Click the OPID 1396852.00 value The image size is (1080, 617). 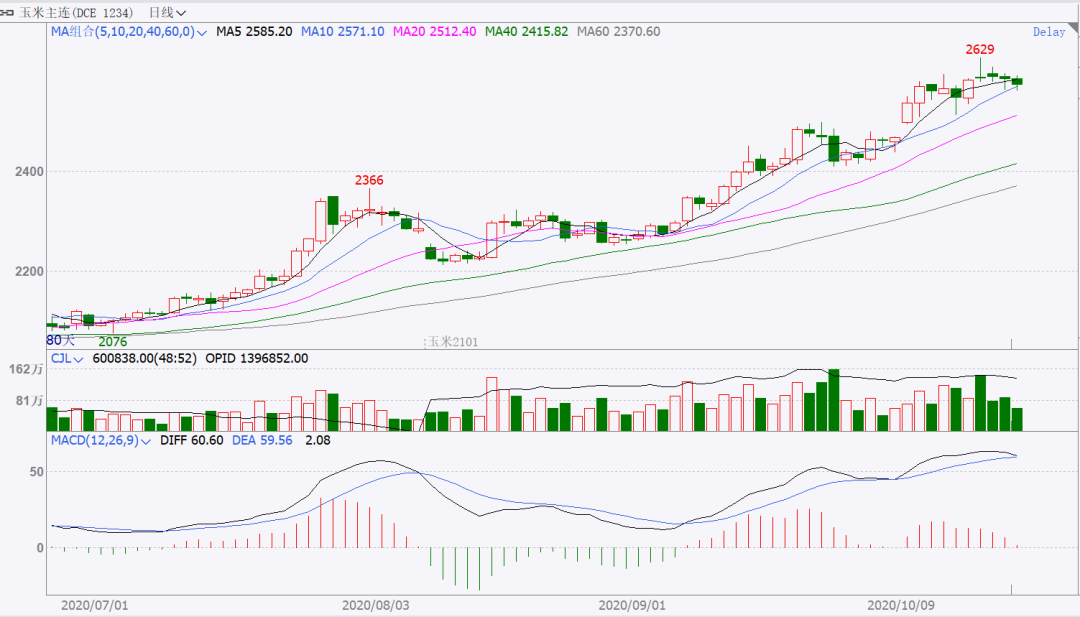pyautogui.click(x=257, y=359)
